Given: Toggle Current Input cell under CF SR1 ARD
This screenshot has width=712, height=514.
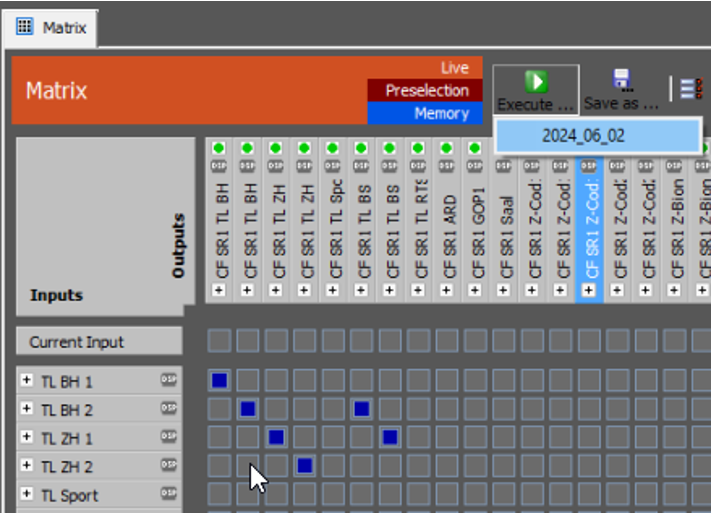Looking at the screenshot, I should click(x=447, y=341).
